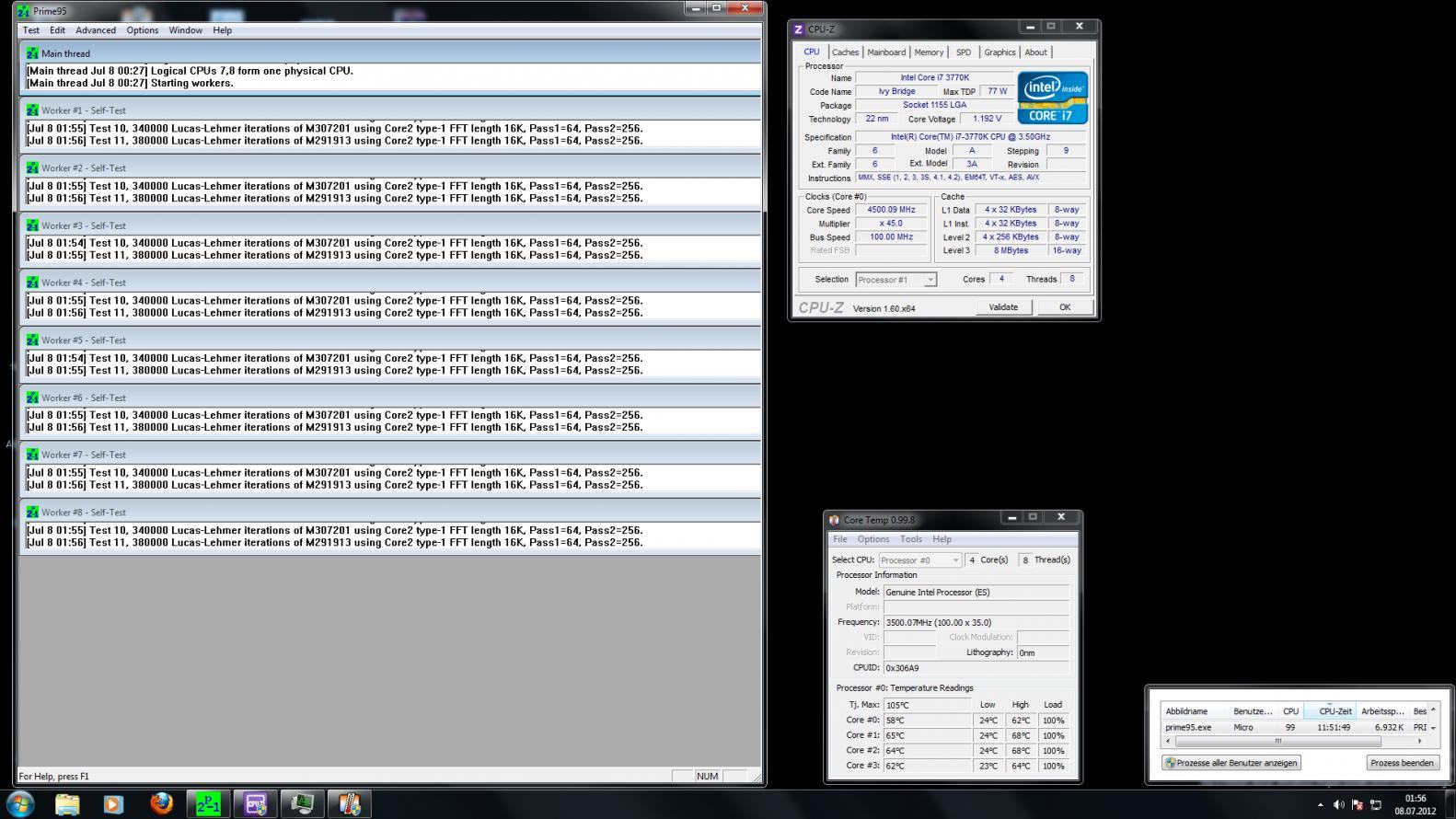Click the Worker #1 Self-Test icon
The height and width of the screenshot is (819, 1456).
[x=33, y=110]
